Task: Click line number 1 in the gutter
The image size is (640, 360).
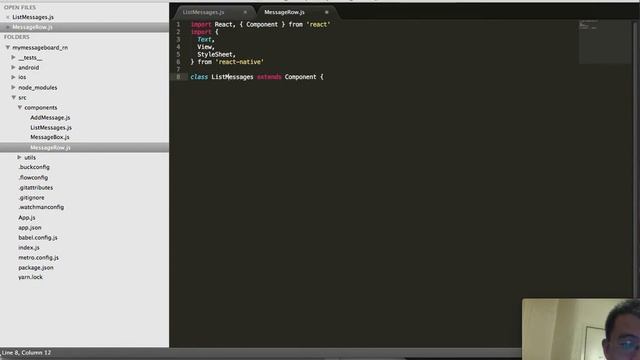Action: point(178,24)
